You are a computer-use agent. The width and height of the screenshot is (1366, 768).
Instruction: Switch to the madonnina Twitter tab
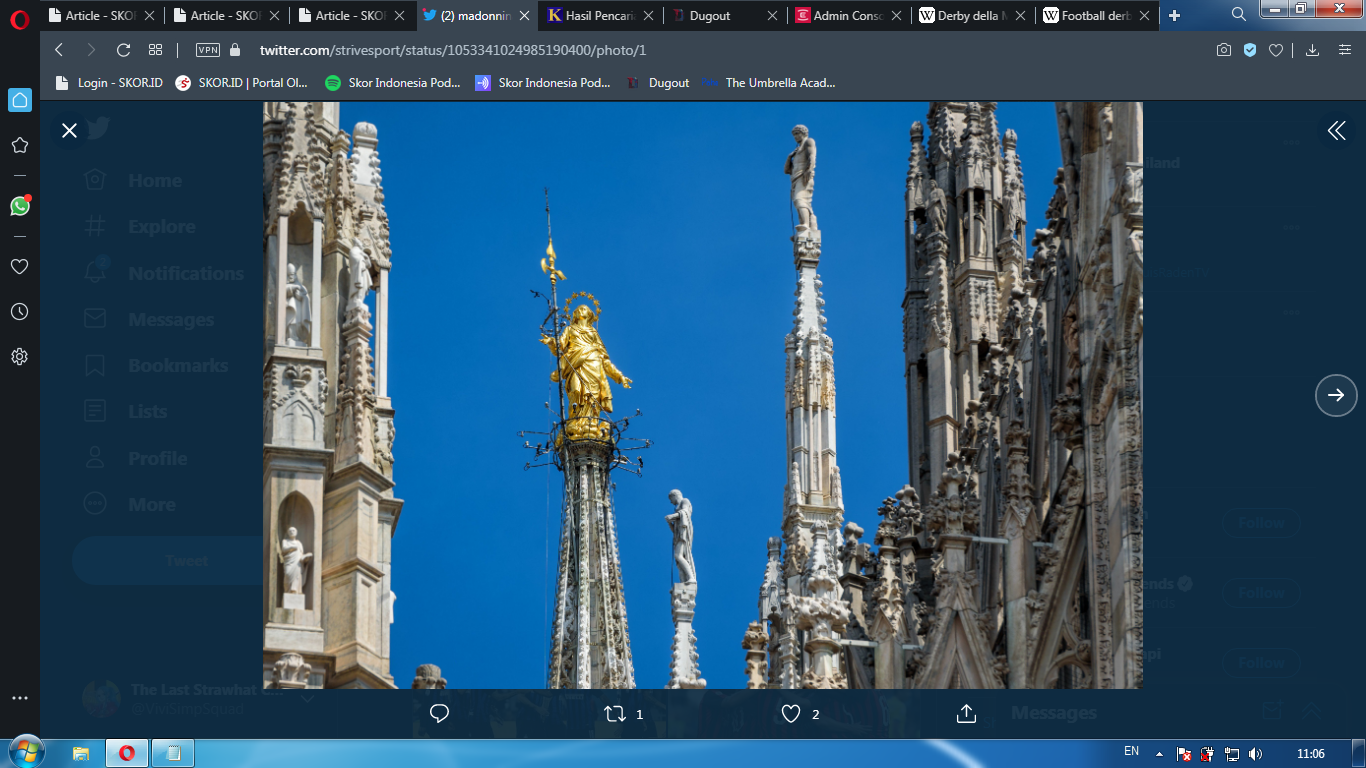point(477,16)
